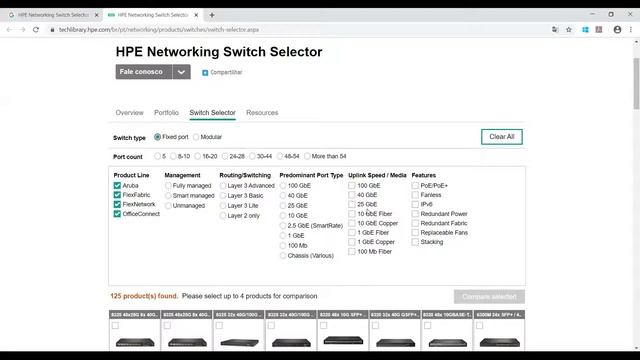Choose port count 24-28
640x360 pixels.
pyautogui.click(x=225, y=156)
